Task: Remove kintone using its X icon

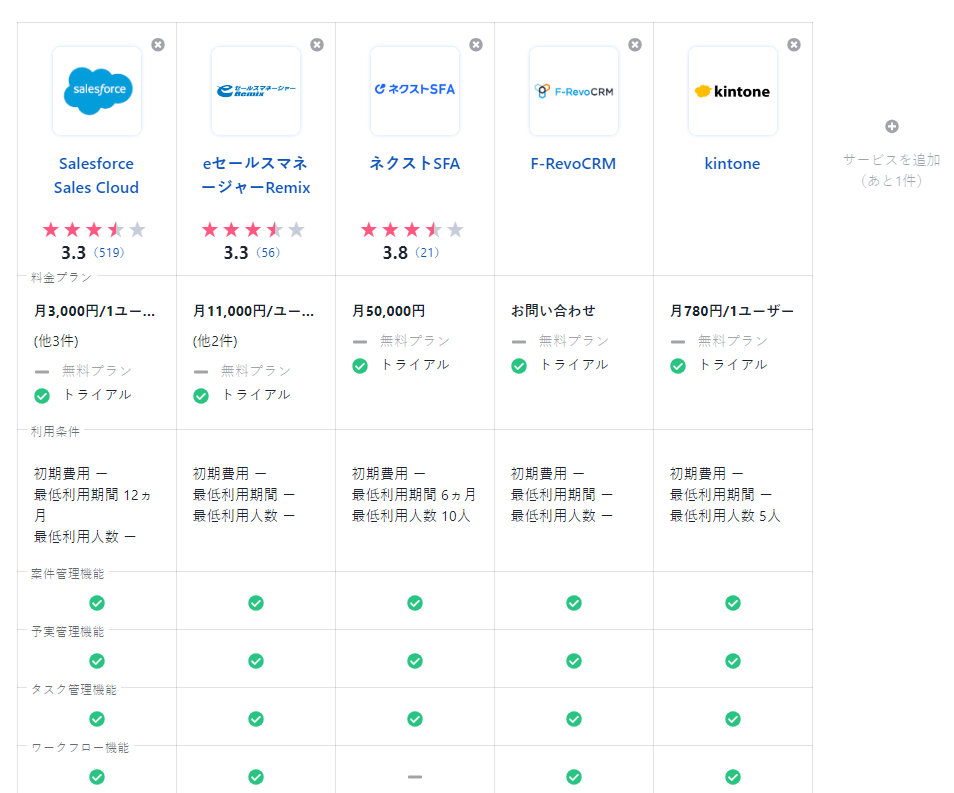Action: pyautogui.click(x=794, y=45)
